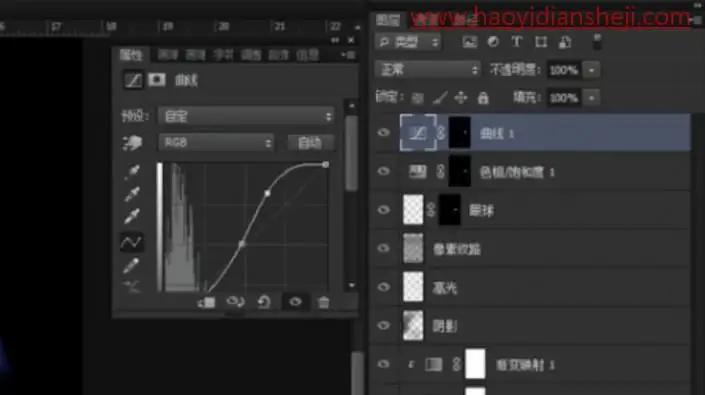Select the 高光 layer row

pos(531,287)
